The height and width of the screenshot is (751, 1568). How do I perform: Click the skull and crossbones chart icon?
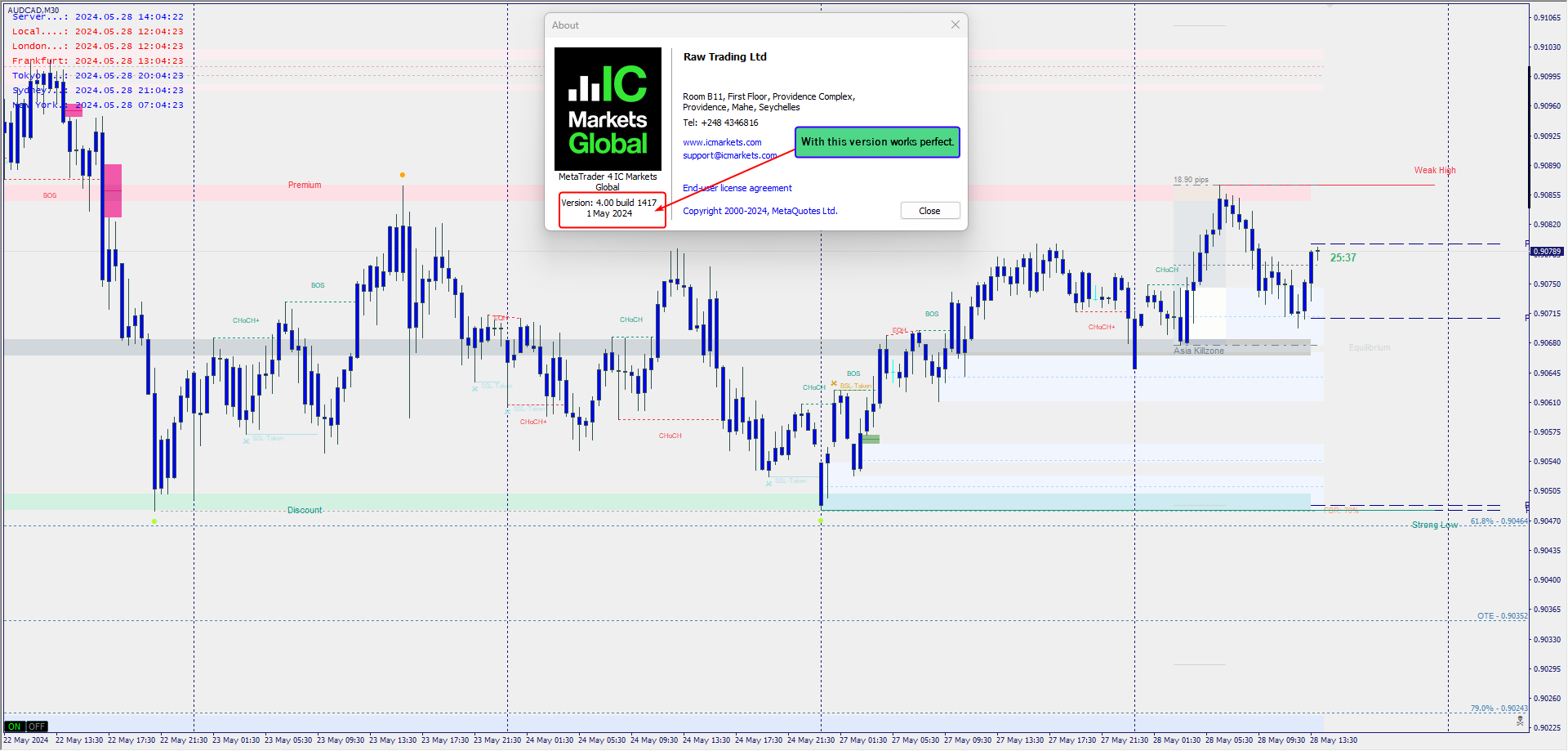(1520, 721)
